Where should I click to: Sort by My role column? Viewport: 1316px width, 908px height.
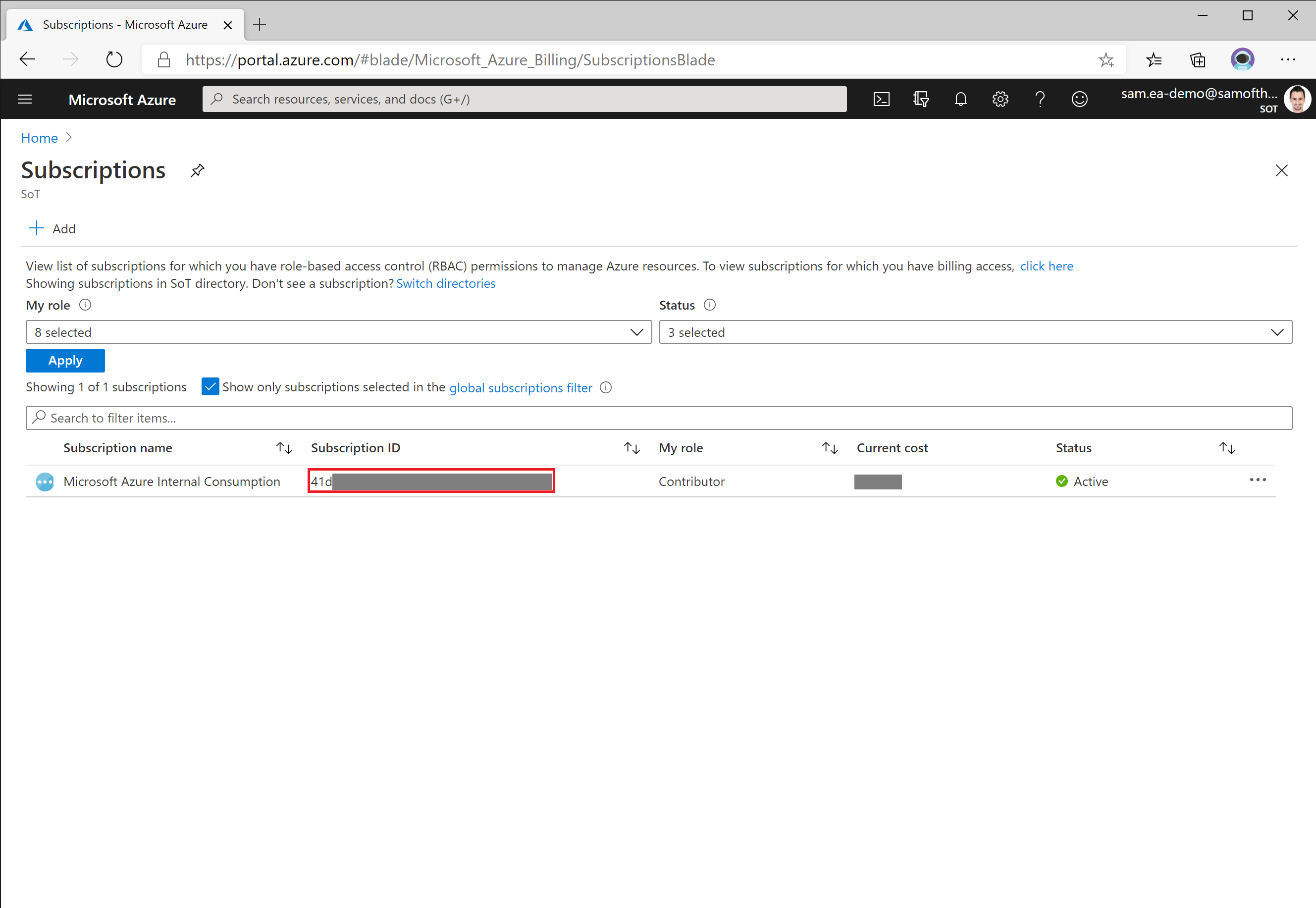830,448
